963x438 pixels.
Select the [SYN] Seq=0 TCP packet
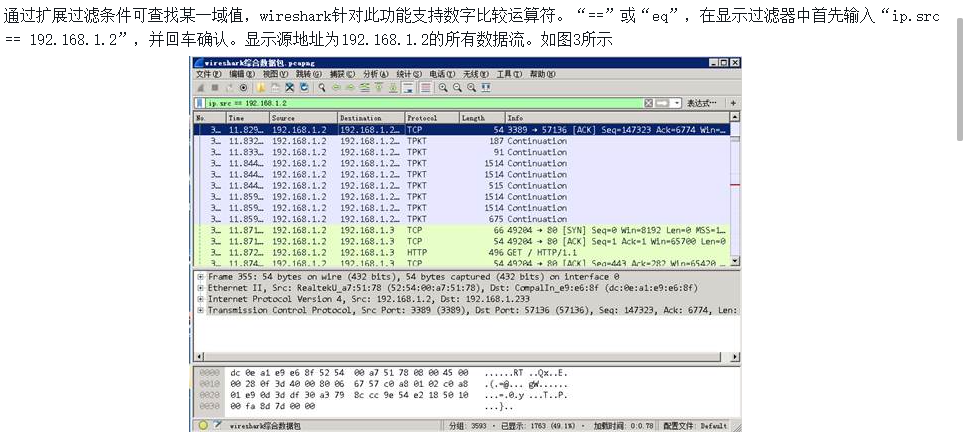(462, 230)
